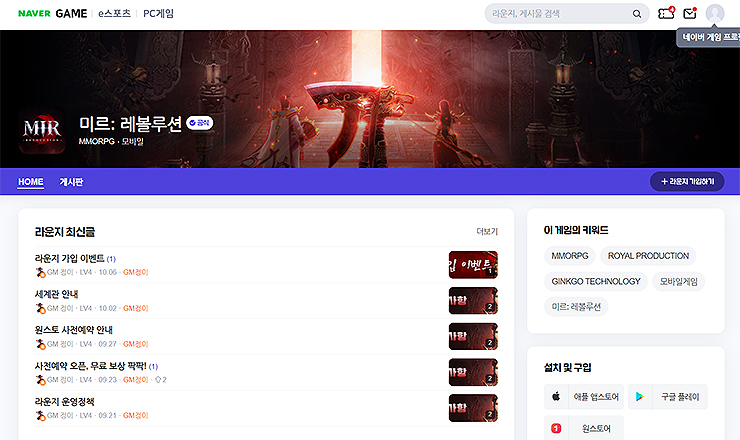Select the 모바일게임 keyword tag
This screenshot has width=740, height=440.
(679, 281)
